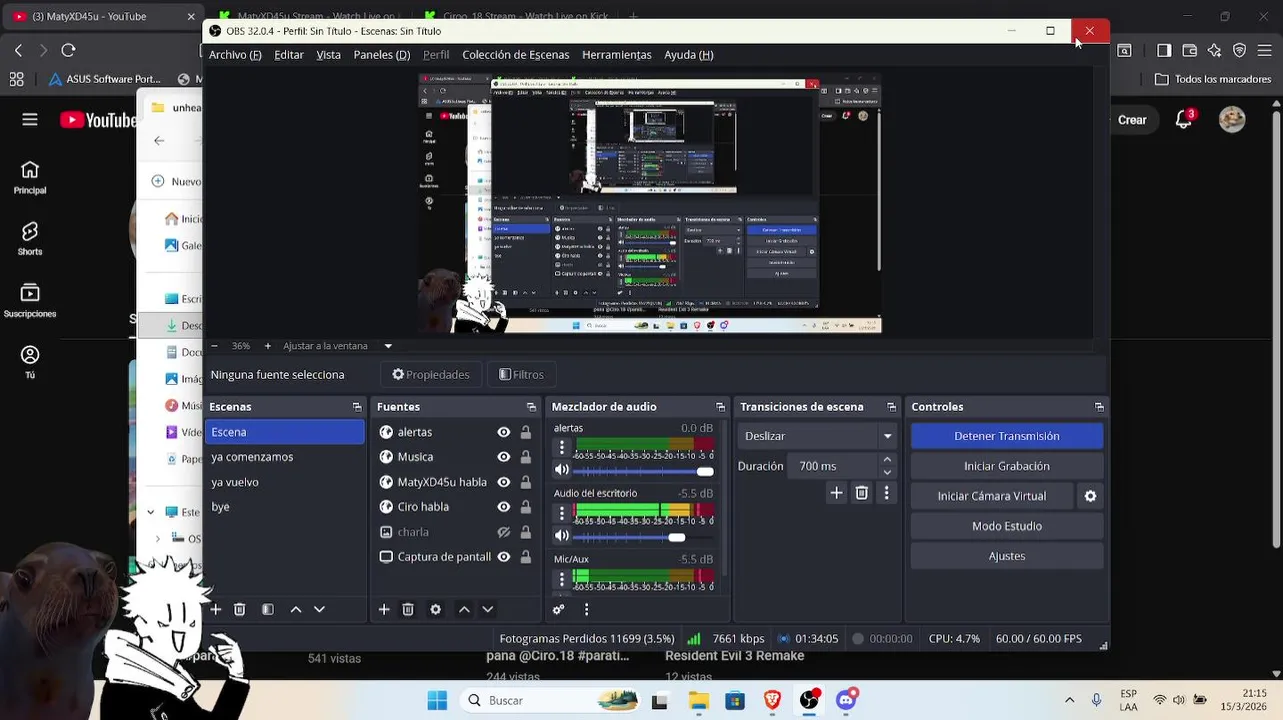
Task: Pop out the Fuentes dock panel
Action: [531, 407]
